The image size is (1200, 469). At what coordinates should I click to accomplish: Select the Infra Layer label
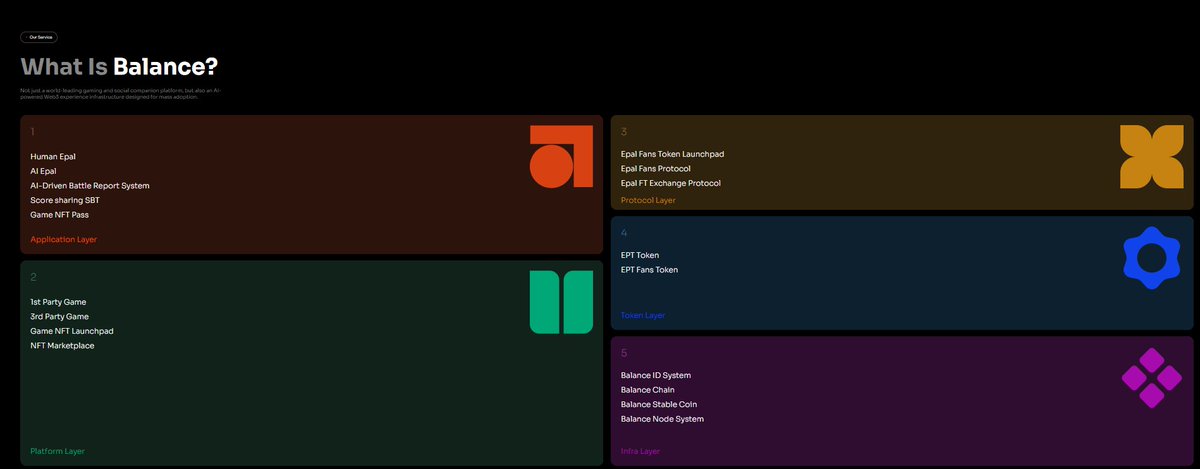[x=640, y=451]
